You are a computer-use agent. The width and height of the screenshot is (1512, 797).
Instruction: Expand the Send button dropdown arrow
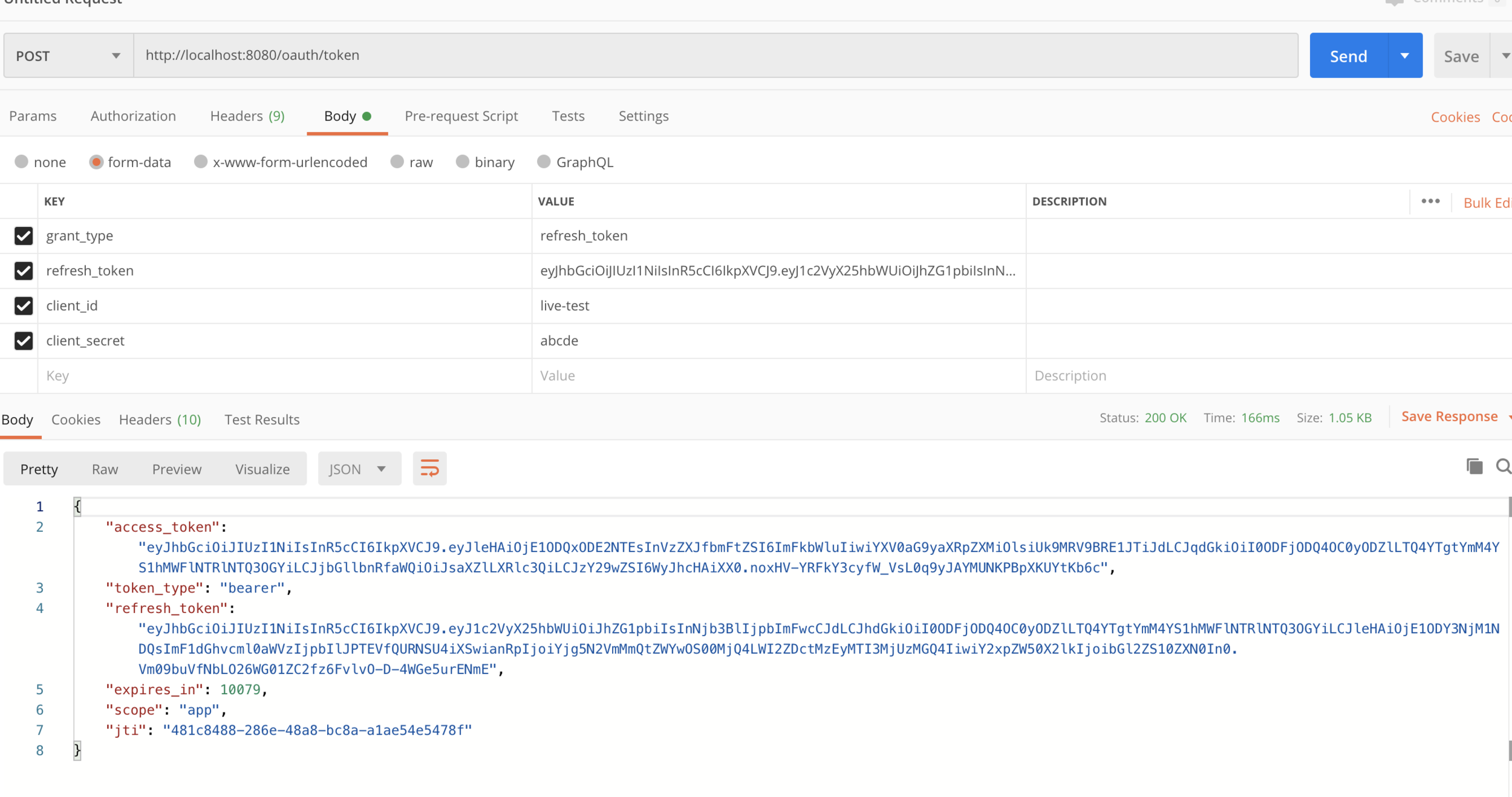[x=1404, y=56]
